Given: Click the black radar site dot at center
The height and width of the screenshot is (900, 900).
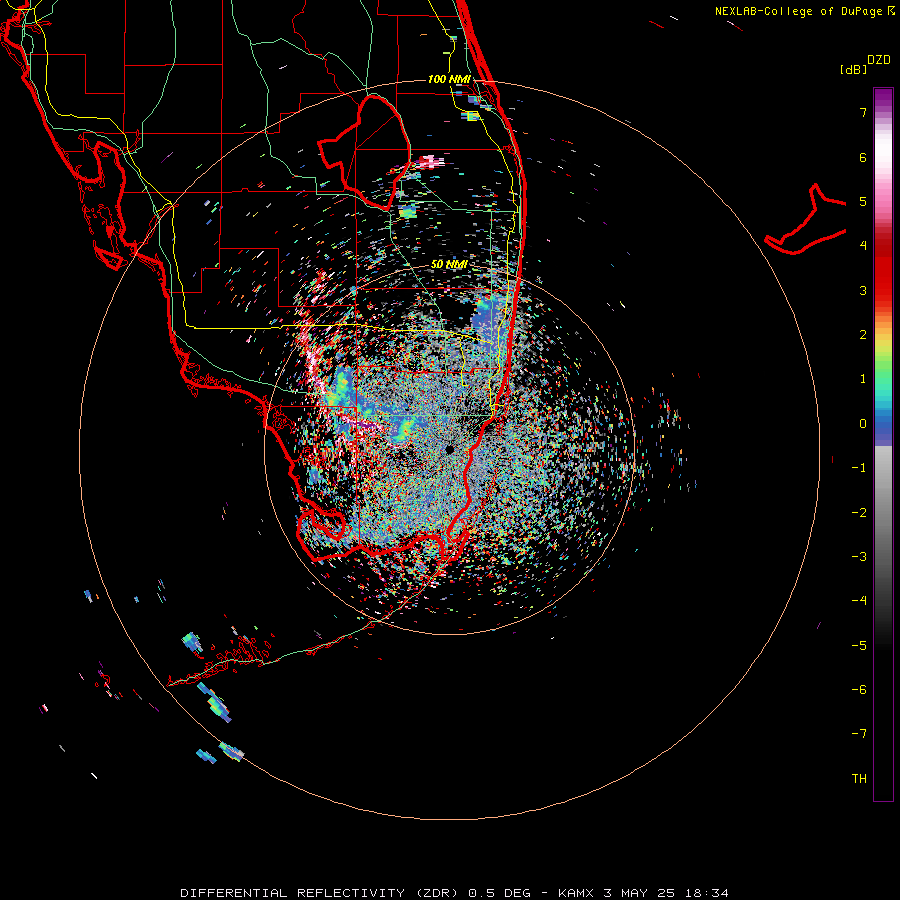Looking at the screenshot, I should tap(449, 449).
